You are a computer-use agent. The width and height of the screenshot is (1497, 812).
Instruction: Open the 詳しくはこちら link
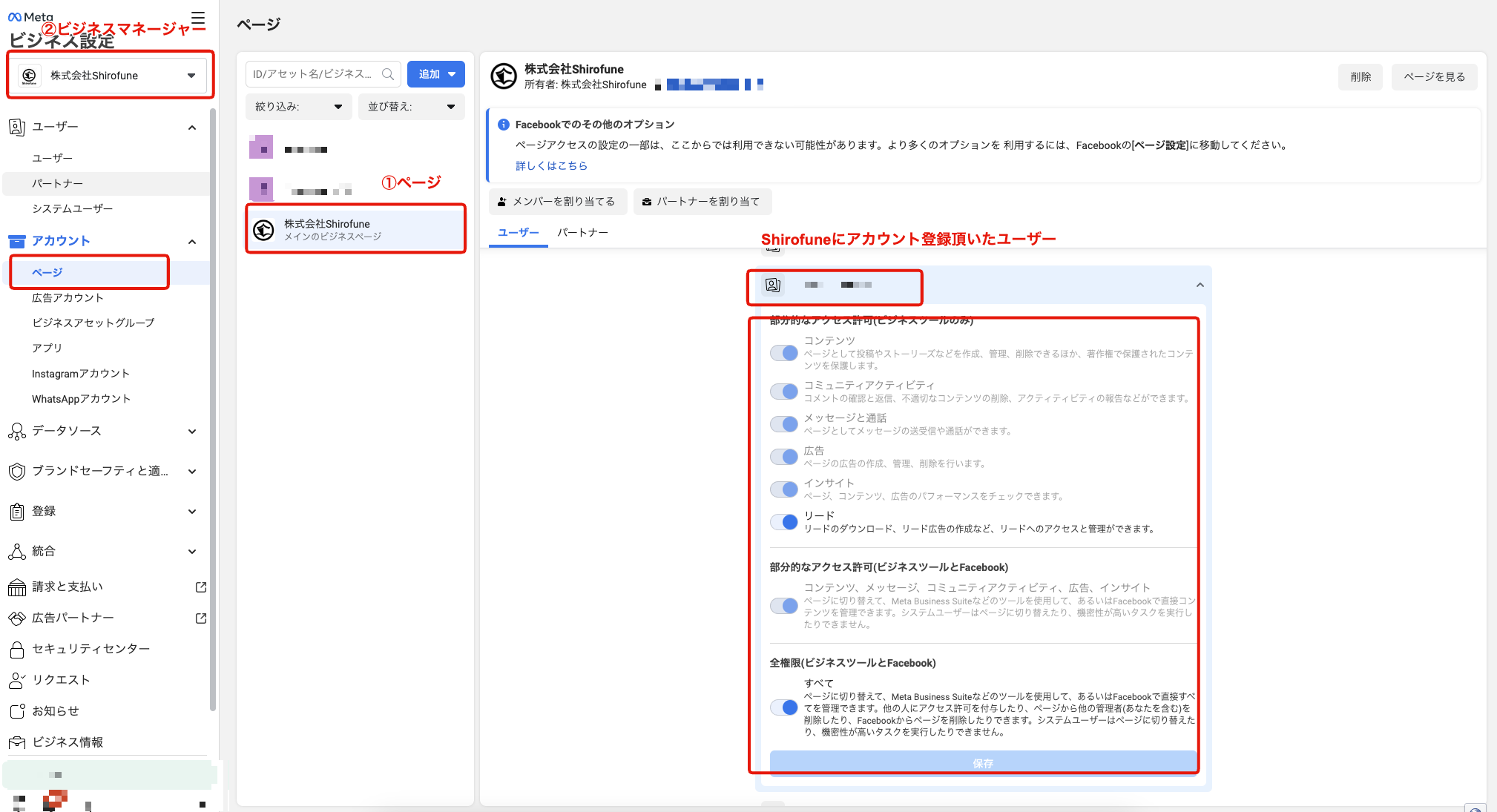coord(551,166)
